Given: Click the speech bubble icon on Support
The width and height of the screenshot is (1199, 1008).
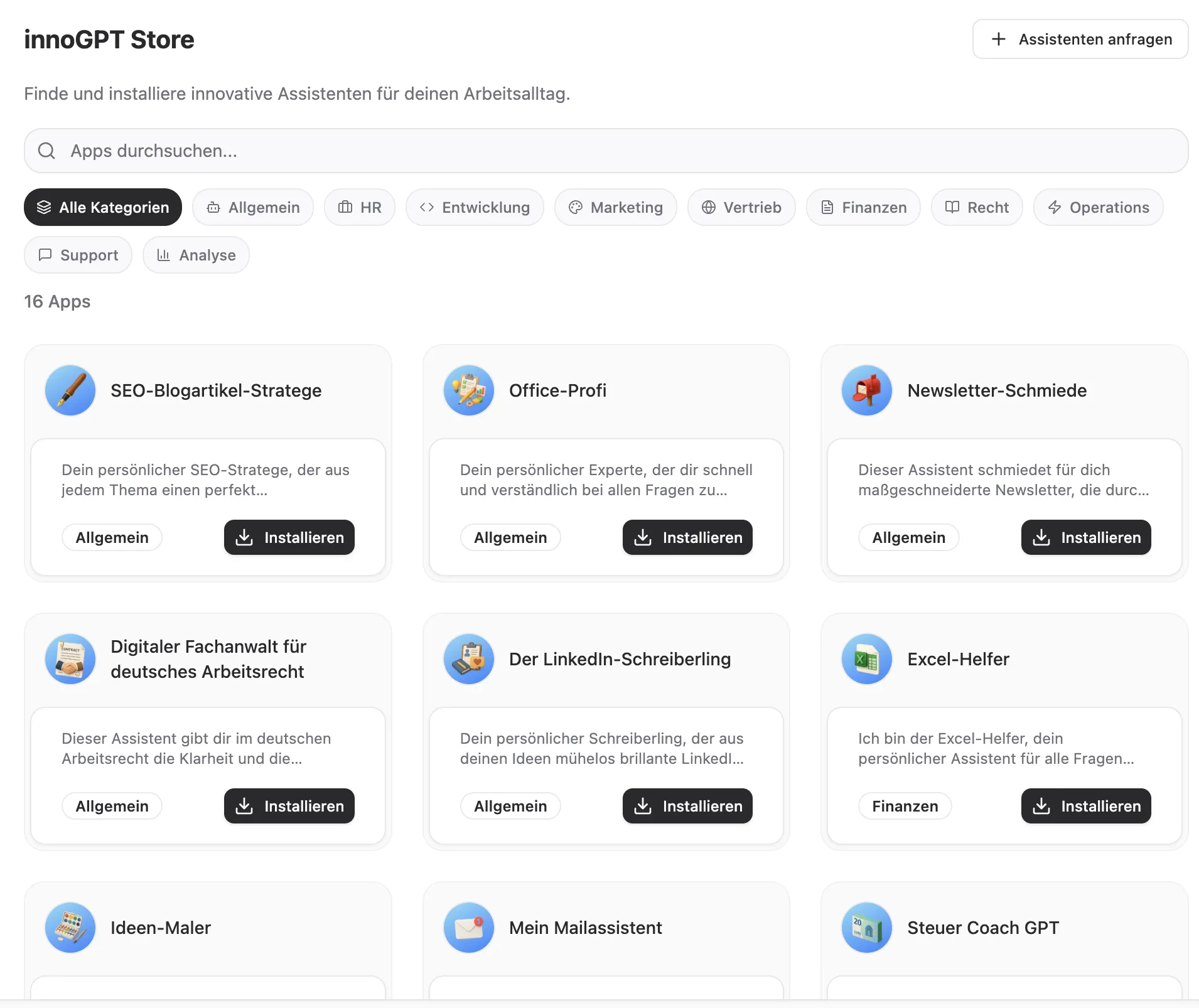Looking at the screenshot, I should 45,255.
